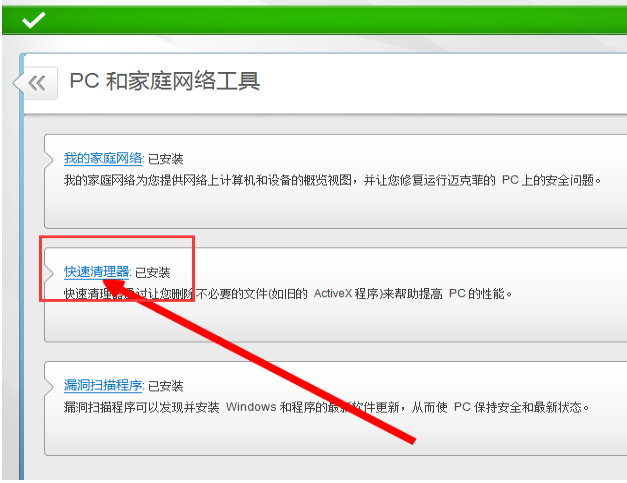Select the 快速清理器 description text
Viewport: 627px width, 483px height.
pos(288,294)
